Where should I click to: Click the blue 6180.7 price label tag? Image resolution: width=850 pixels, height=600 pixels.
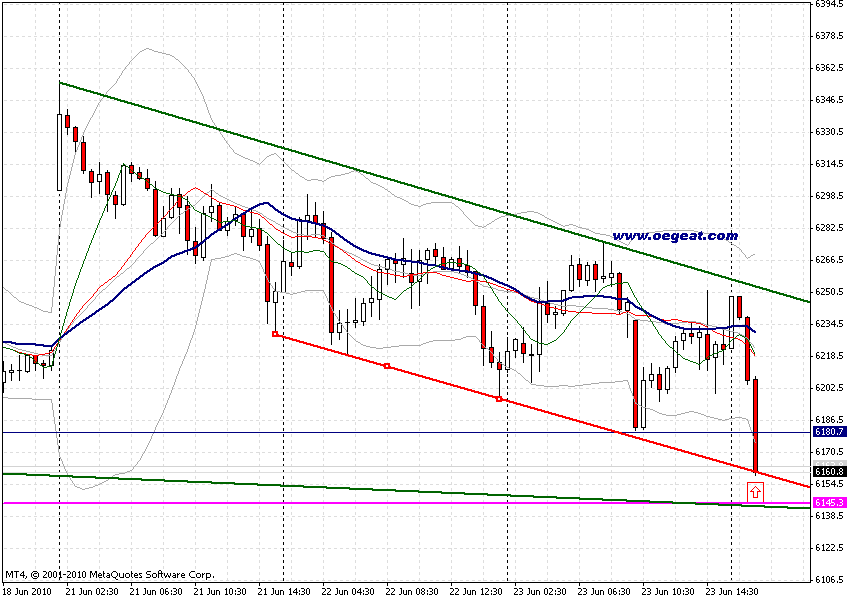[829, 431]
